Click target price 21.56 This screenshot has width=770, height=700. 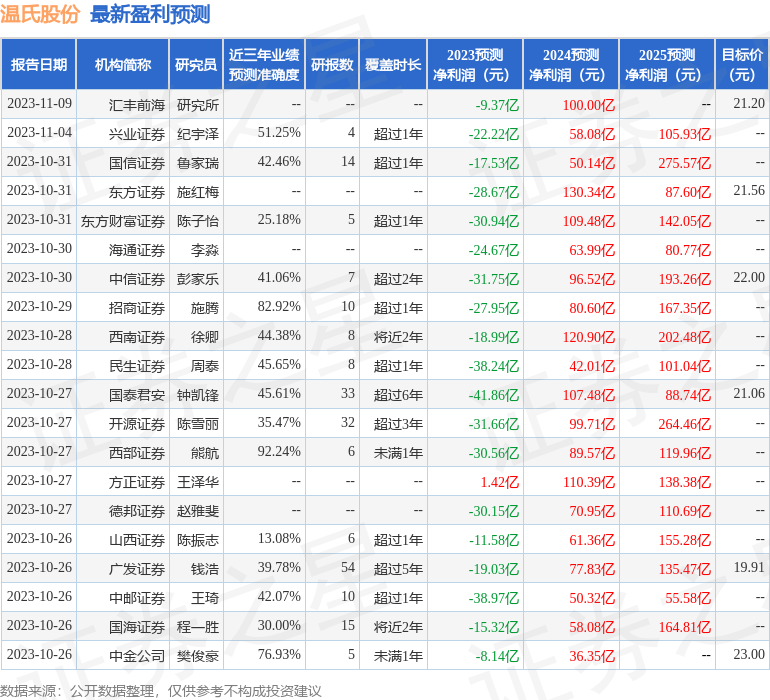coord(749,190)
